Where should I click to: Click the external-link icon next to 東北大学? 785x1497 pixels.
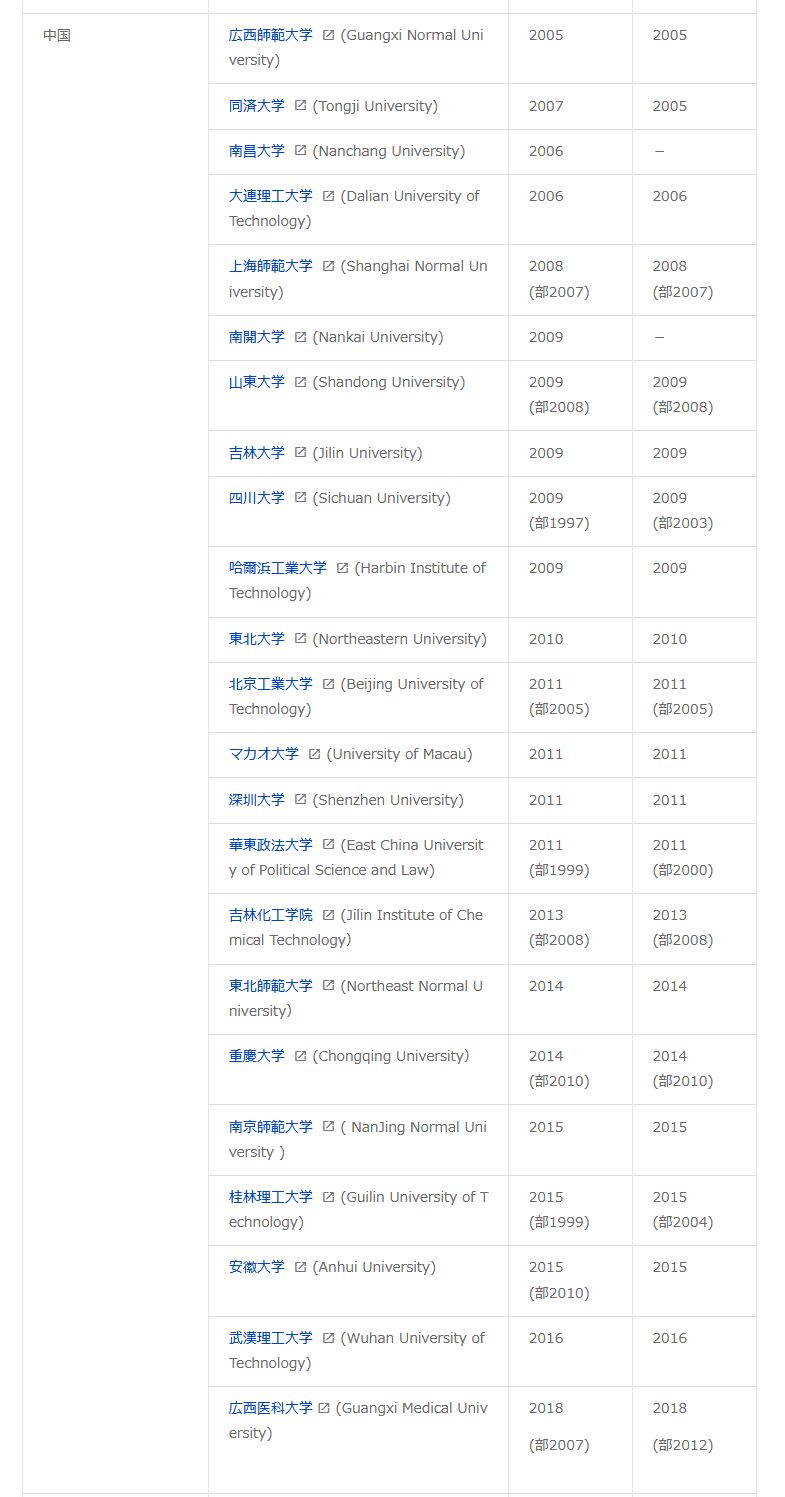click(x=300, y=639)
